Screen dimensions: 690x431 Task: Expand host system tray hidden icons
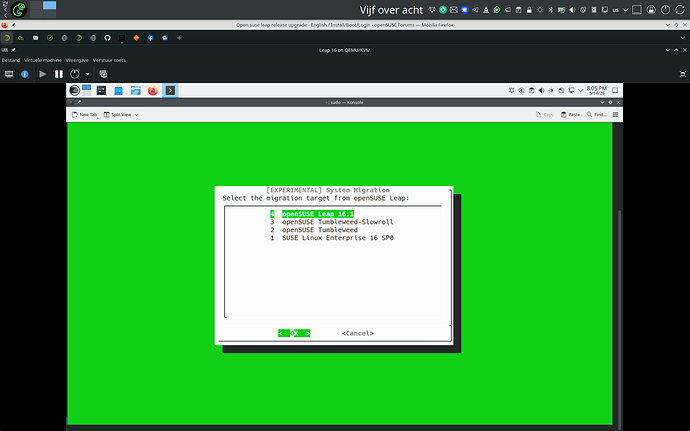[x=625, y=10]
